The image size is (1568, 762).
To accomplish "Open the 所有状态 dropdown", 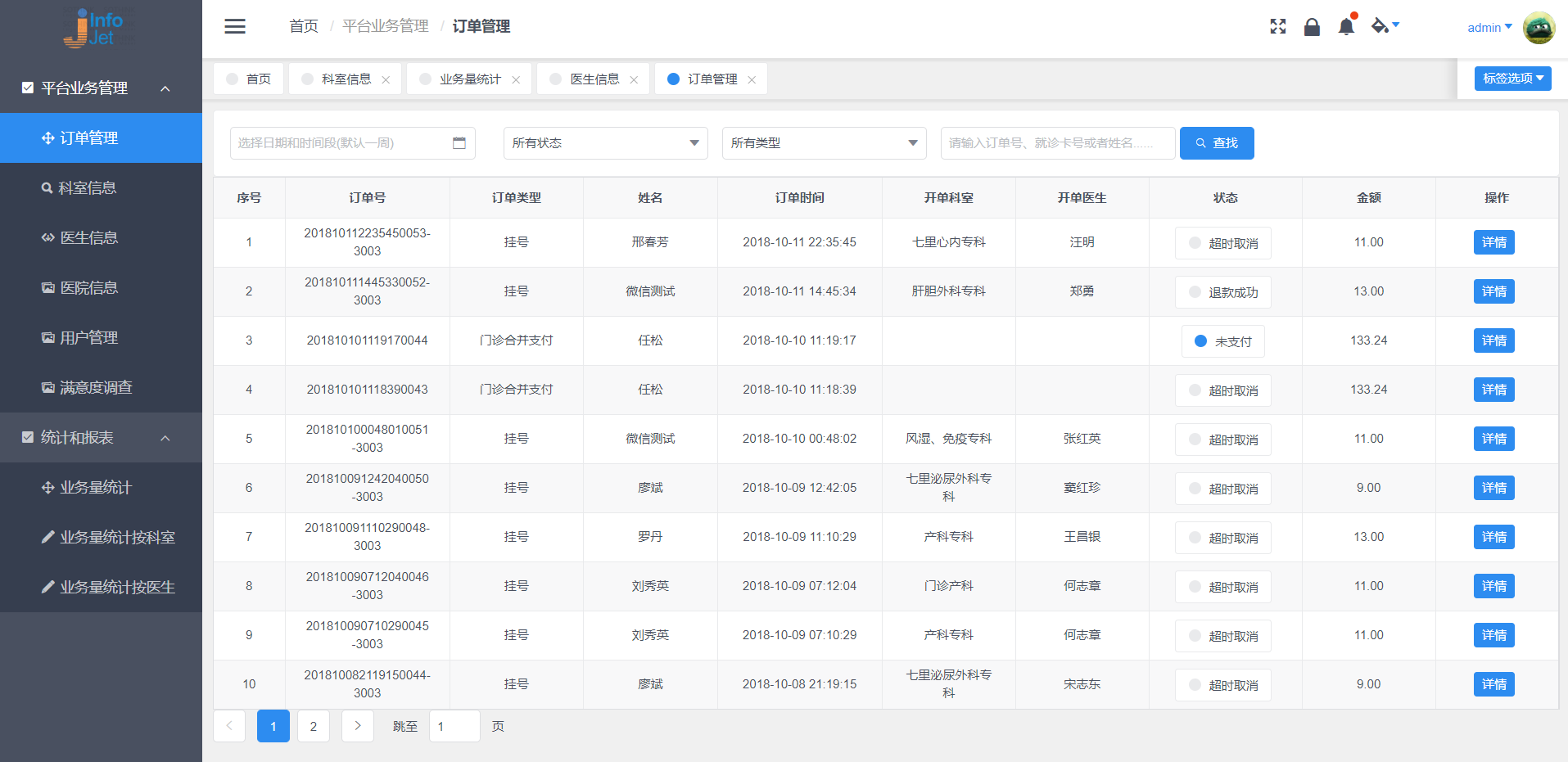I will [605, 143].
